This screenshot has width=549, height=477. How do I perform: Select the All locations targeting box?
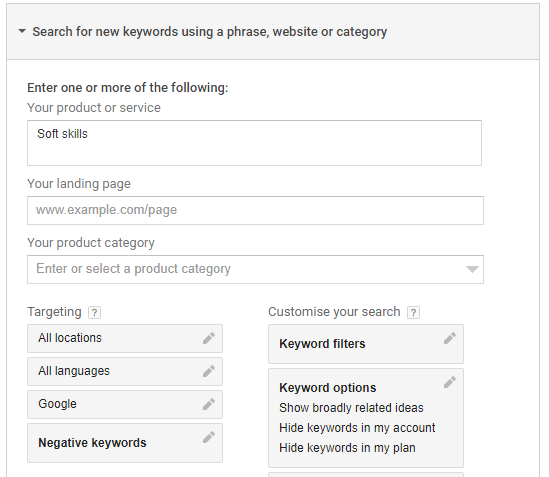pyautogui.click(x=125, y=338)
